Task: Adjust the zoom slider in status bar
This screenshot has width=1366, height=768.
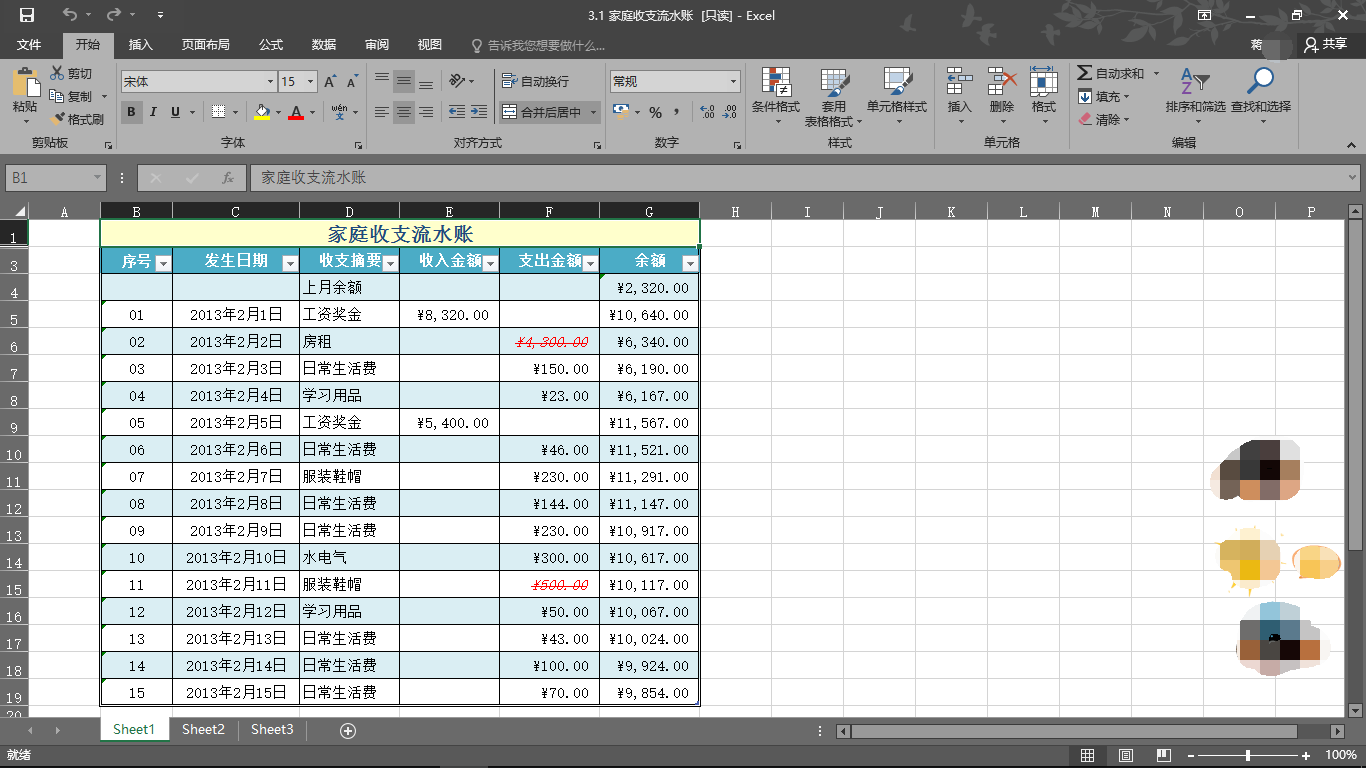Action: 1247,755
